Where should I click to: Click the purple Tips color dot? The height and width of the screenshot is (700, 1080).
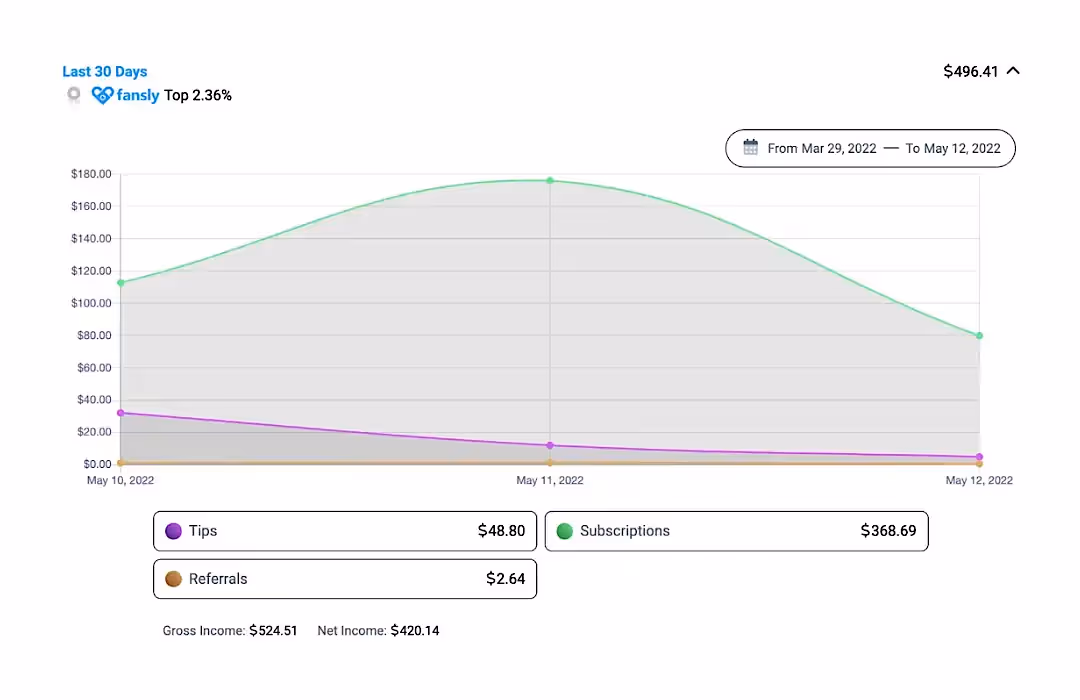(x=174, y=531)
